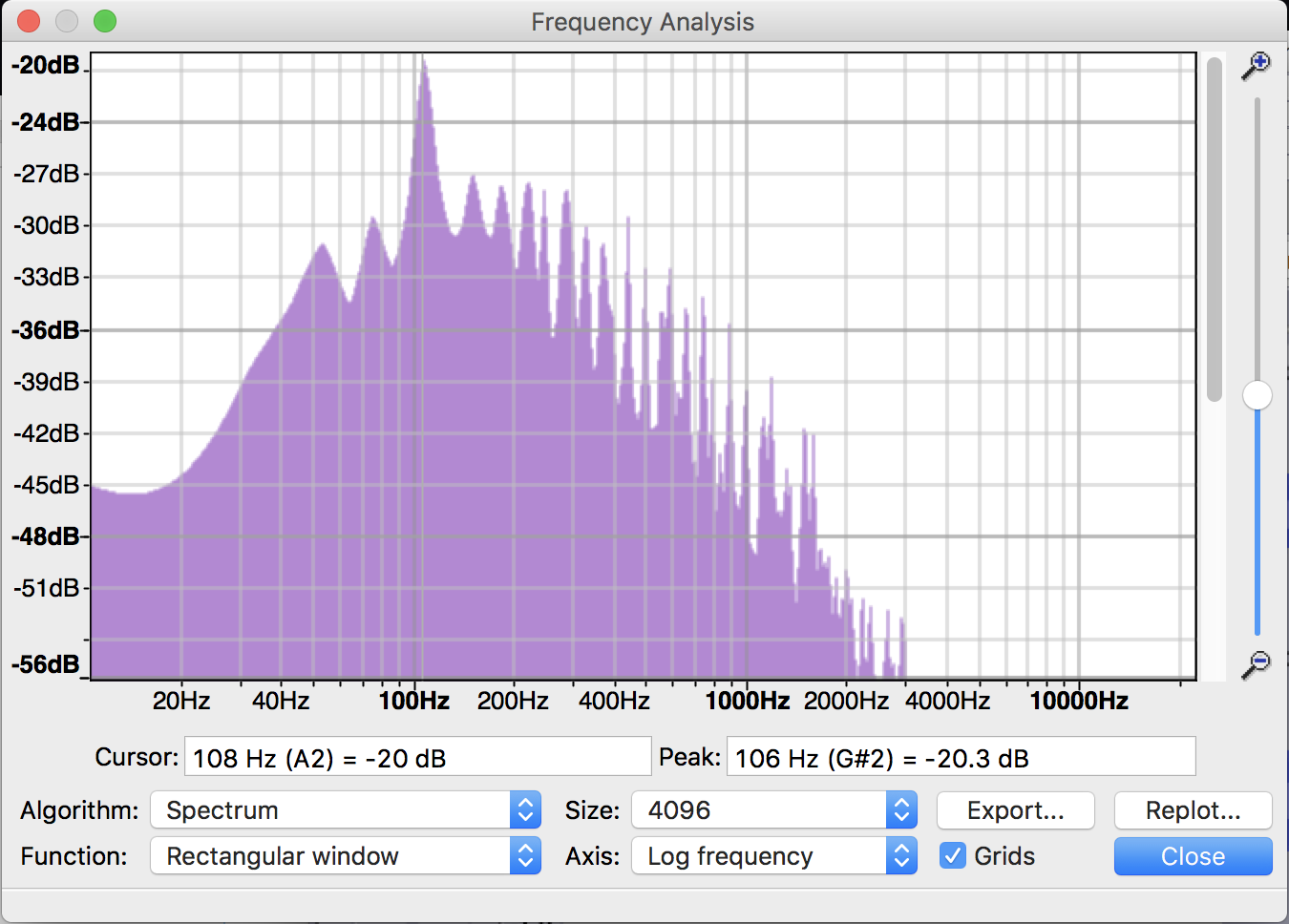
Task: Click the 20Hz label on frequency axis
Action: click(x=181, y=701)
